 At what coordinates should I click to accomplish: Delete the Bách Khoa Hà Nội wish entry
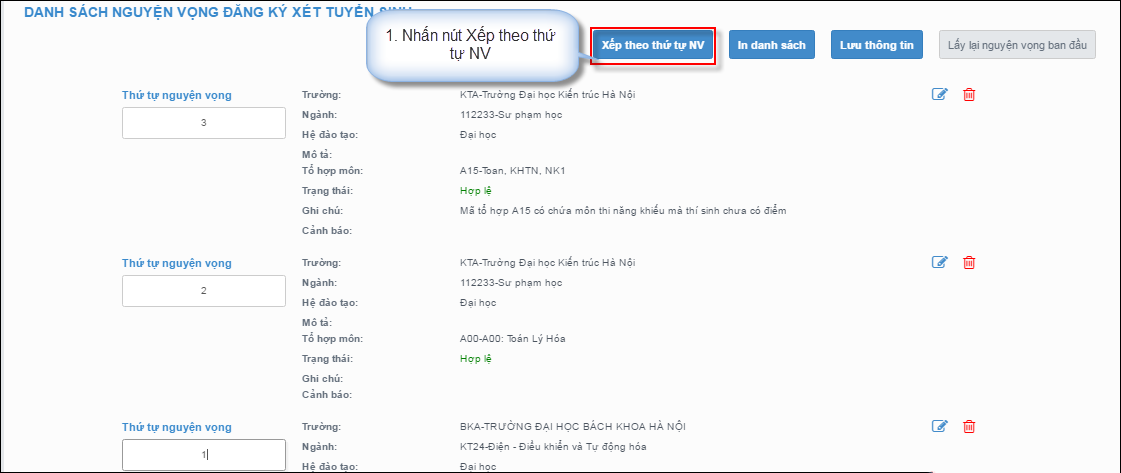click(x=968, y=426)
